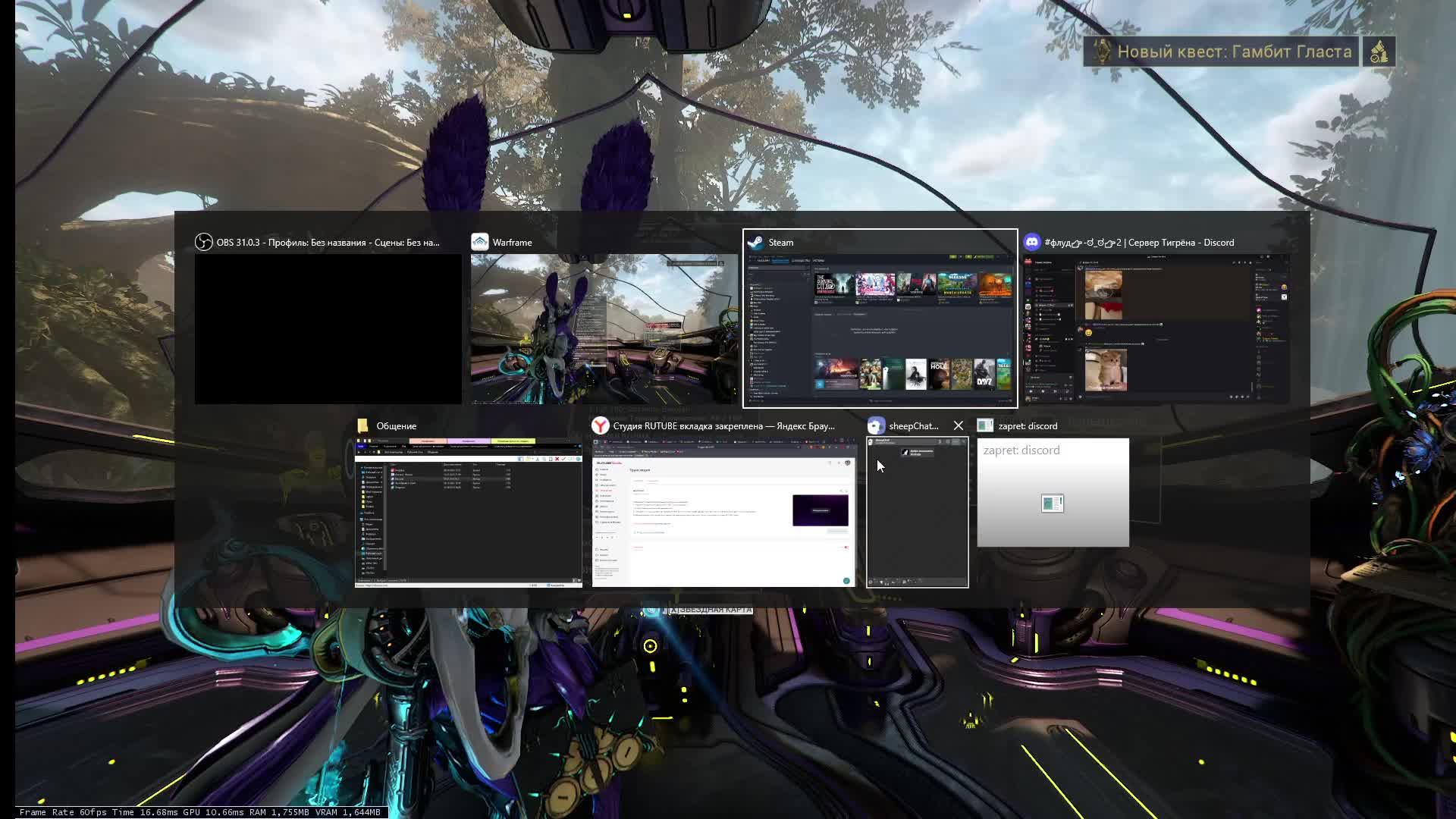
Task: Click the Warframe app icon in switcher
Action: (480, 242)
